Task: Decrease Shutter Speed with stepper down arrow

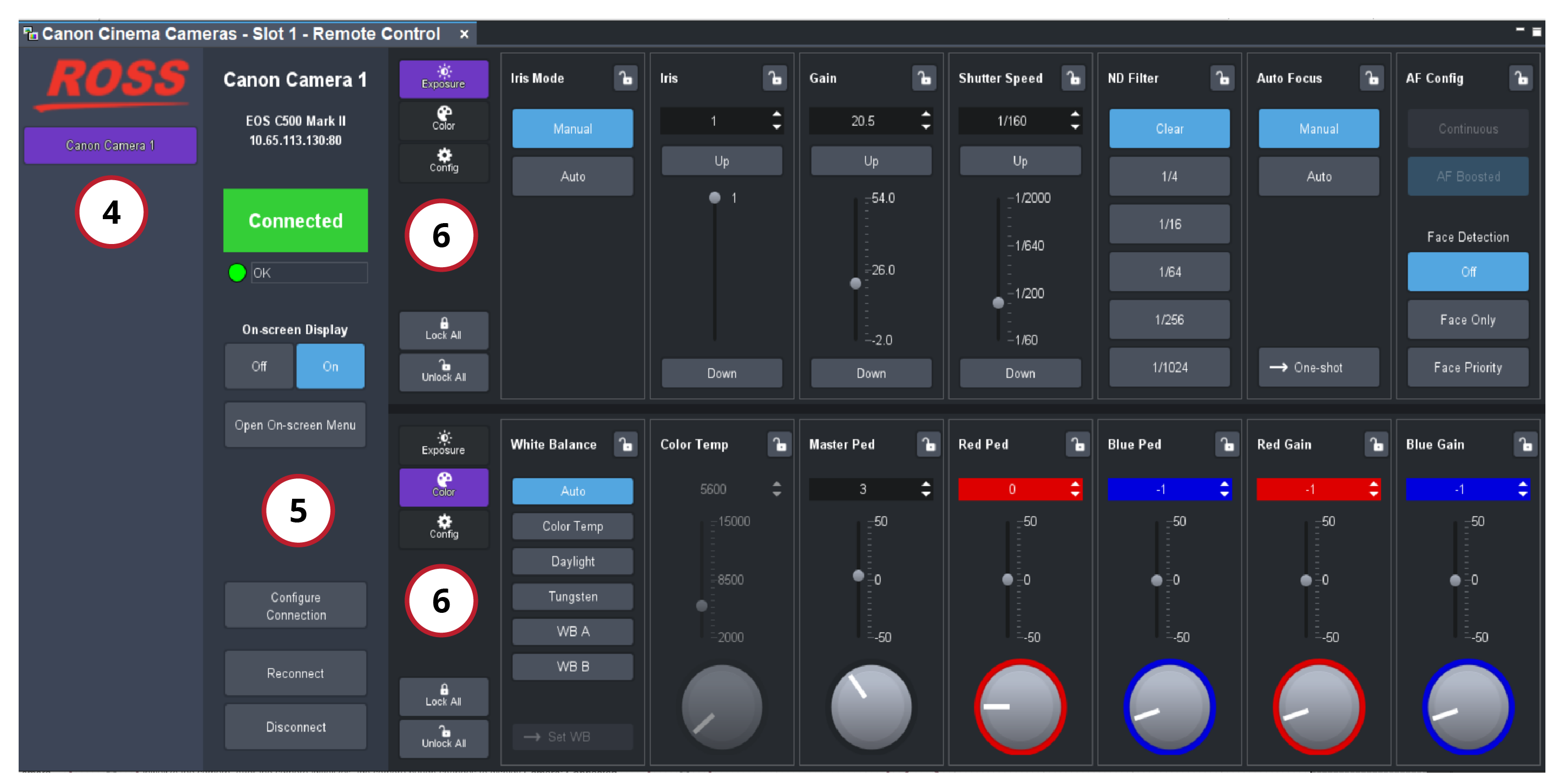Action: coord(1075,127)
